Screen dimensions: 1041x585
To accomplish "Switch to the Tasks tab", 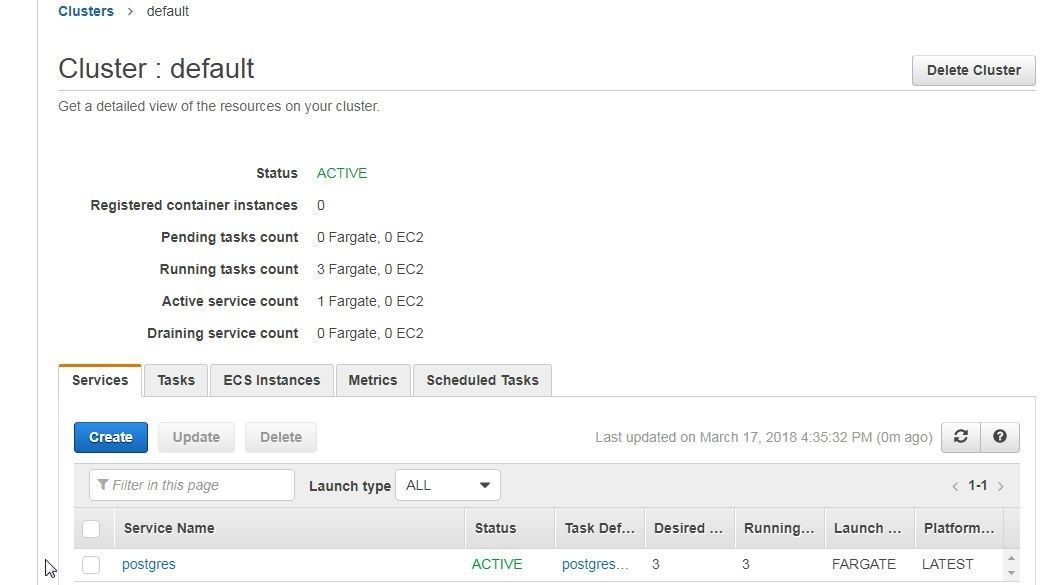I will 176,380.
